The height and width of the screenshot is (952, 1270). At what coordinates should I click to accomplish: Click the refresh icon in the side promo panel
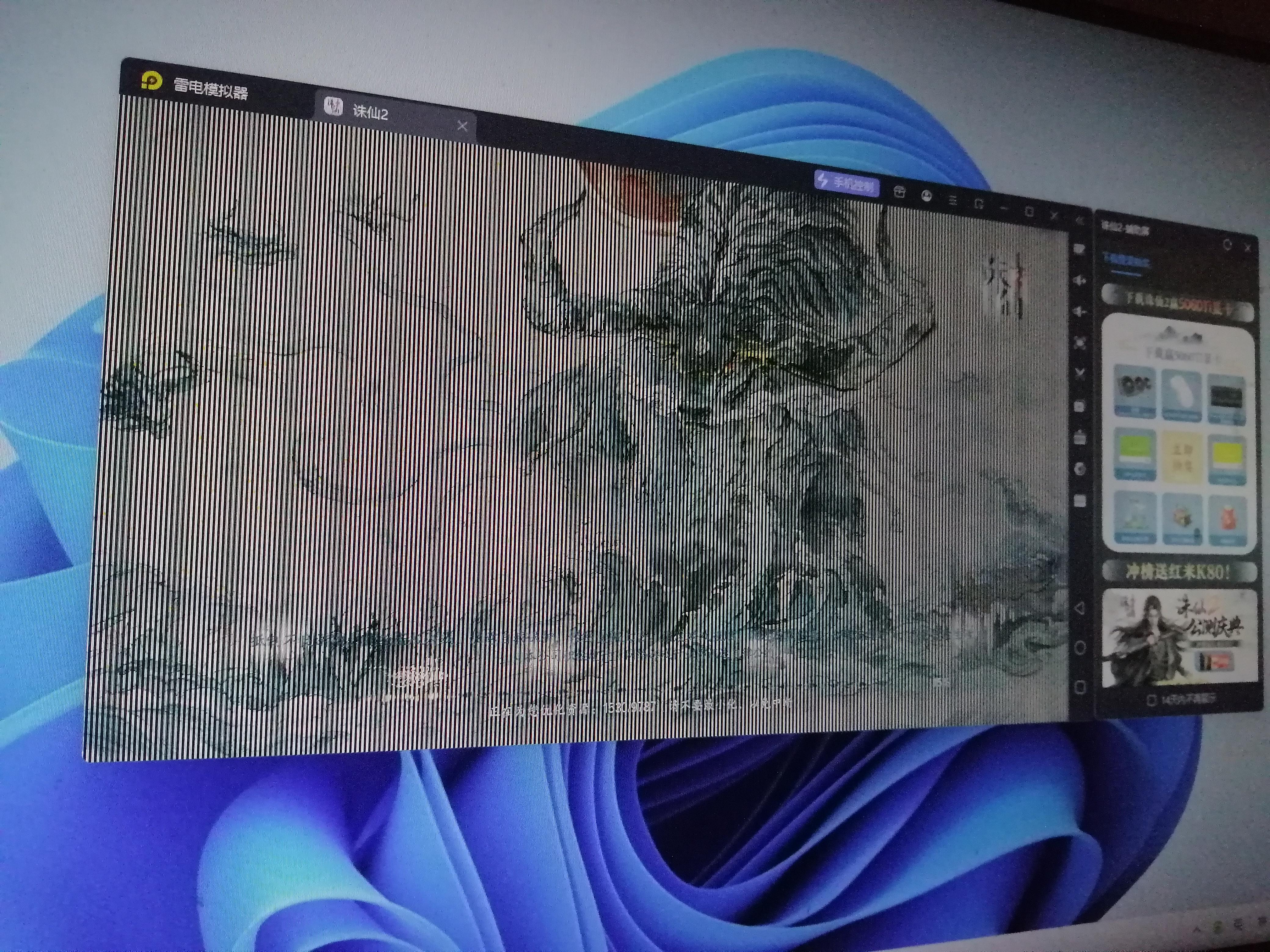(x=1227, y=245)
